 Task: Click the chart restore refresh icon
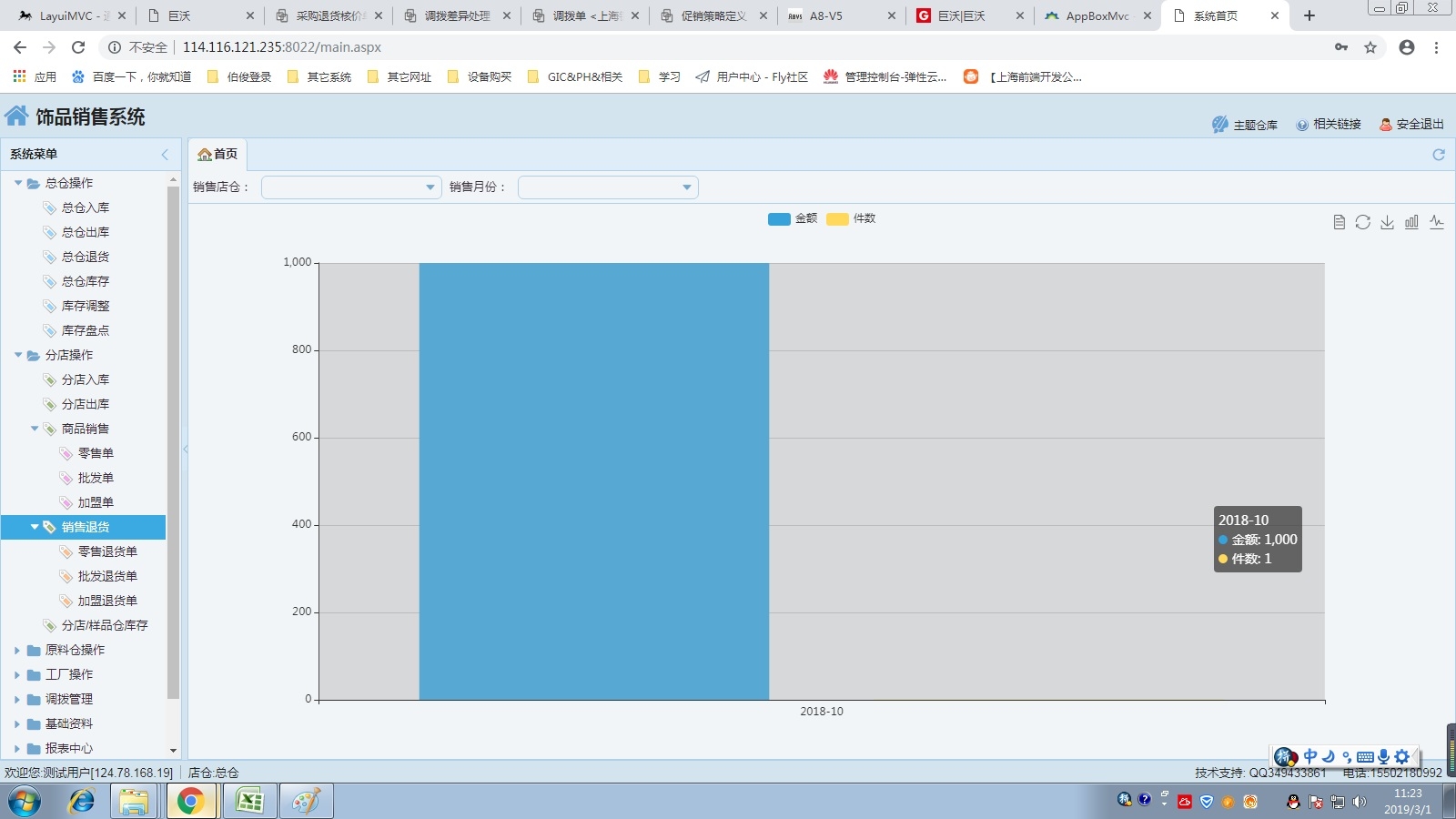click(x=1362, y=222)
